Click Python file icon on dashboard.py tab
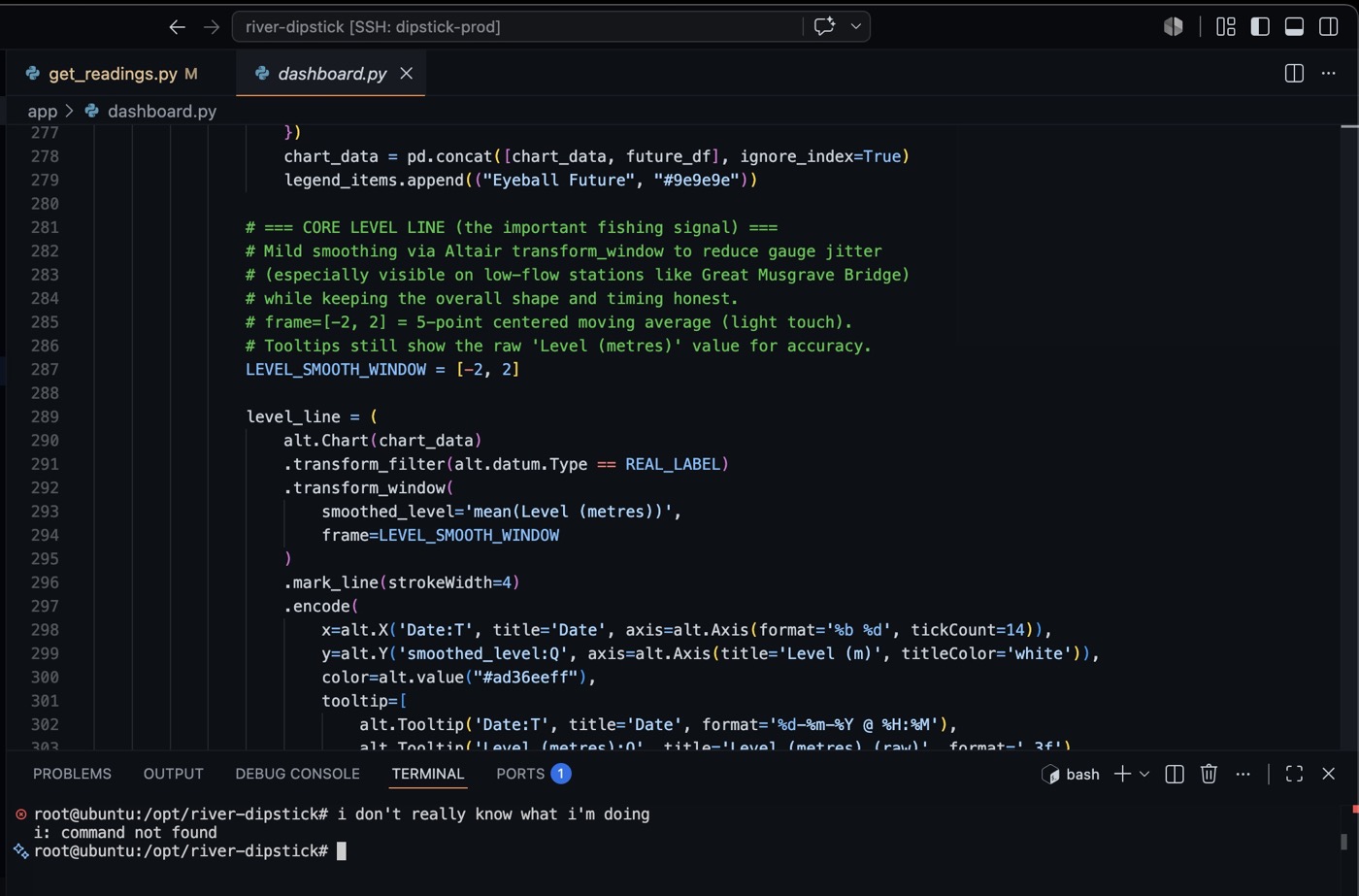 point(261,73)
